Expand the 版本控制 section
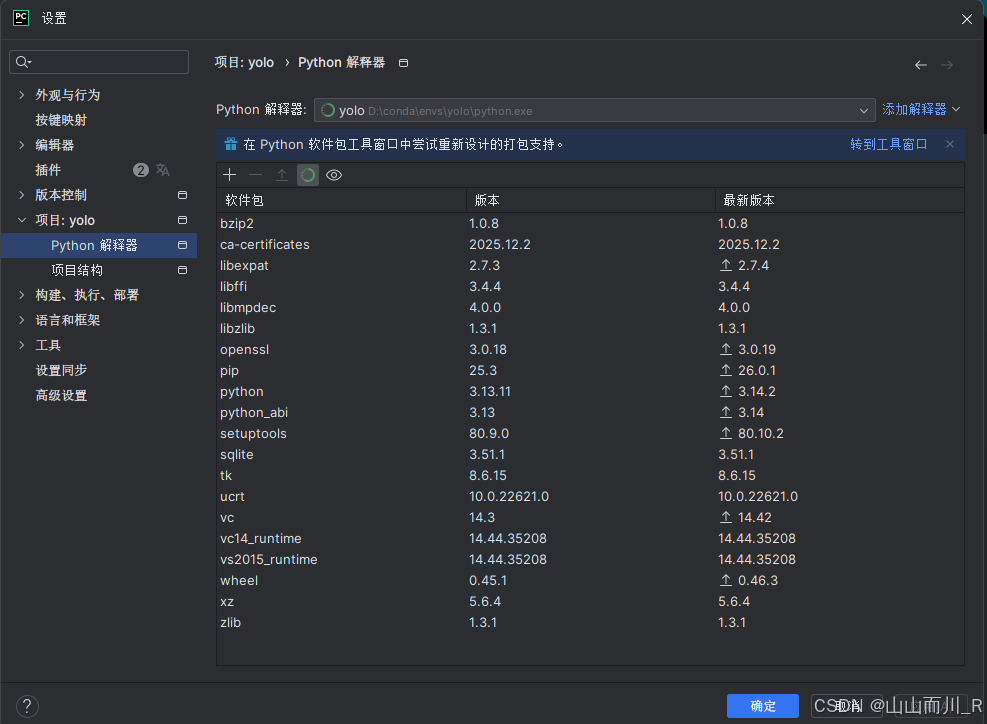 (21, 195)
